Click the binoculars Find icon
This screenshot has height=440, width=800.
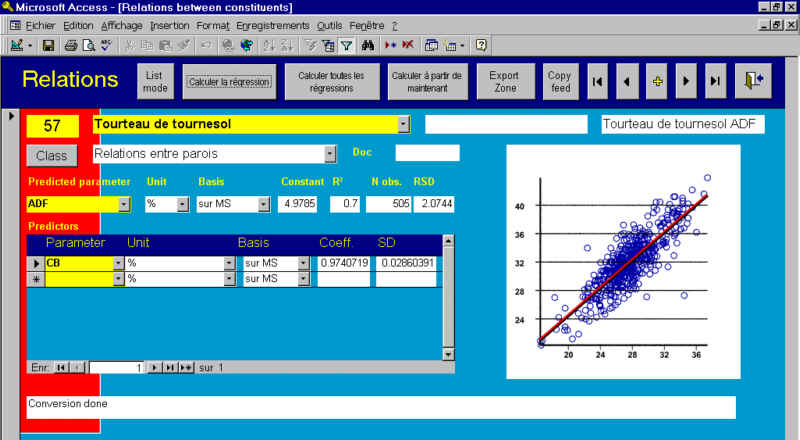pos(368,45)
